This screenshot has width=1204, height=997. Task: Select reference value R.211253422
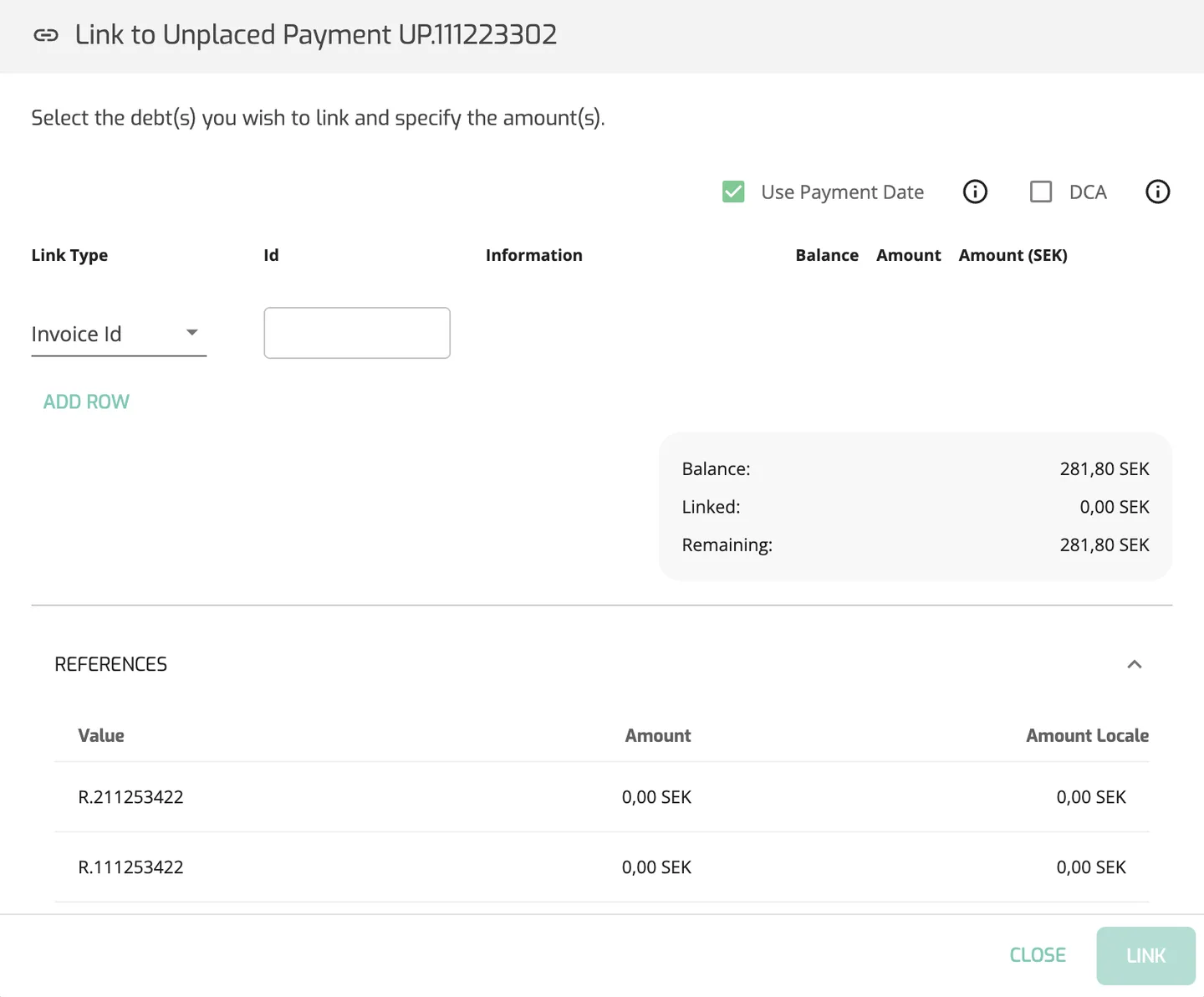[x=130, y=797]
